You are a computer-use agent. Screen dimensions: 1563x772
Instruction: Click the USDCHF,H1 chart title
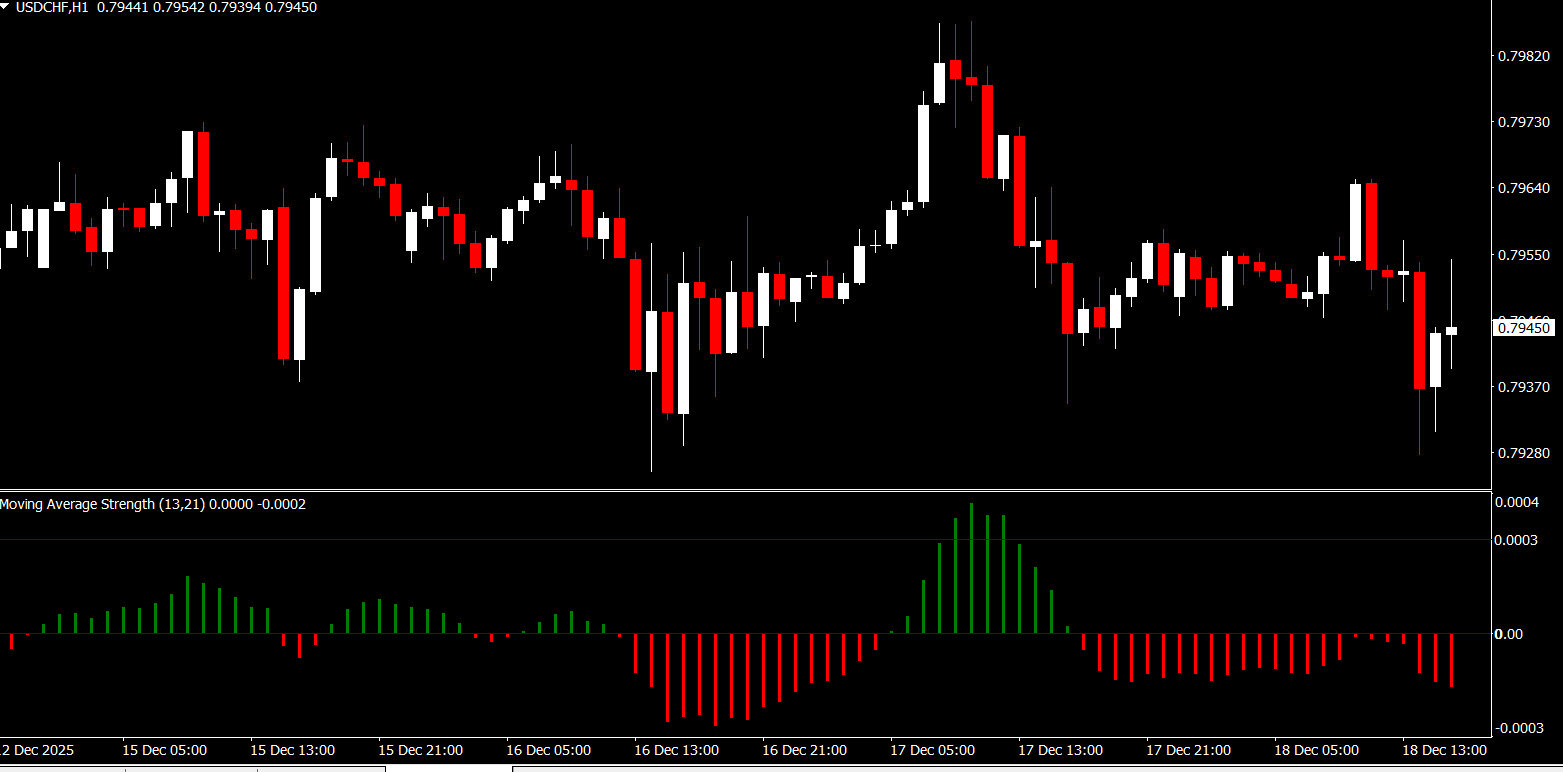coord(51,7)
